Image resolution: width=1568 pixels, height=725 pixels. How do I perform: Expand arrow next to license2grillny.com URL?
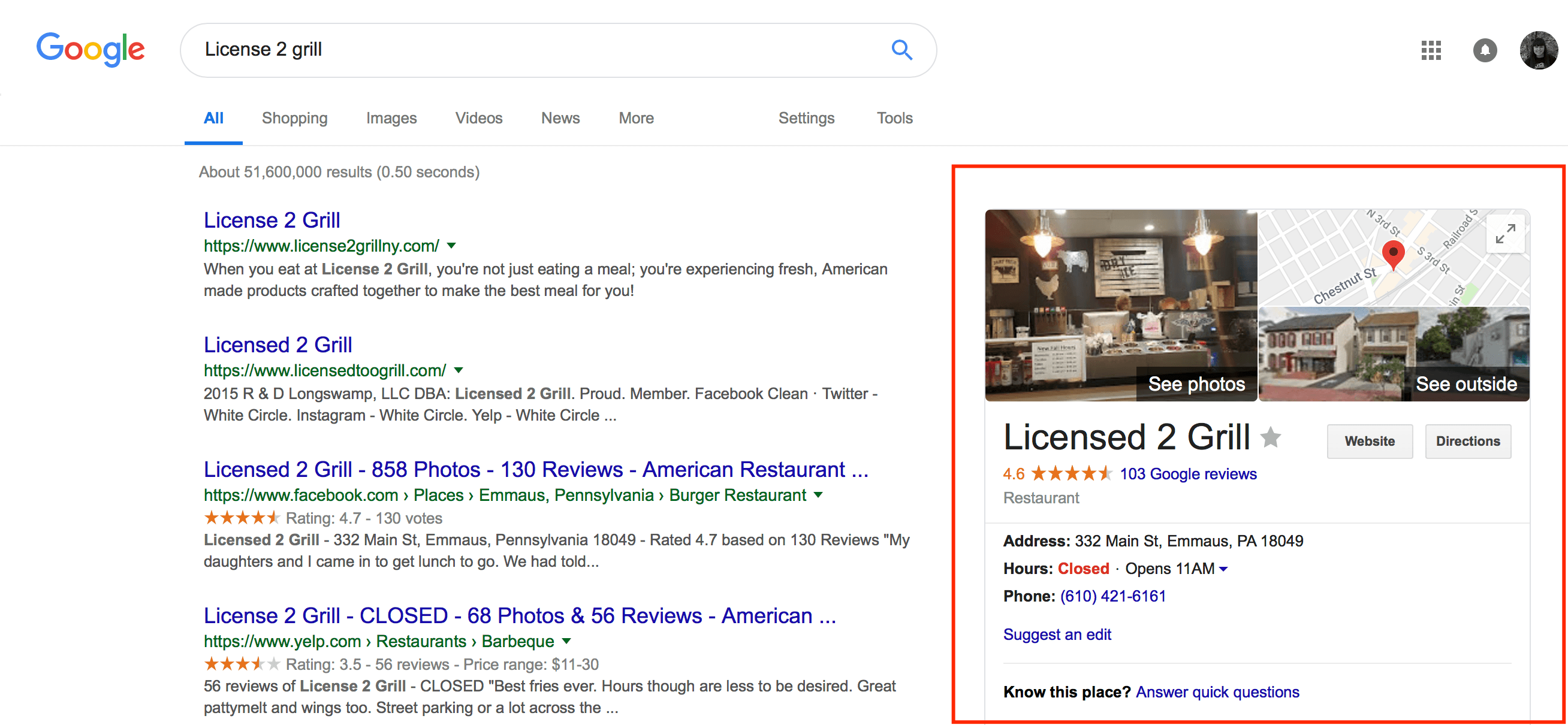point(451,246)
